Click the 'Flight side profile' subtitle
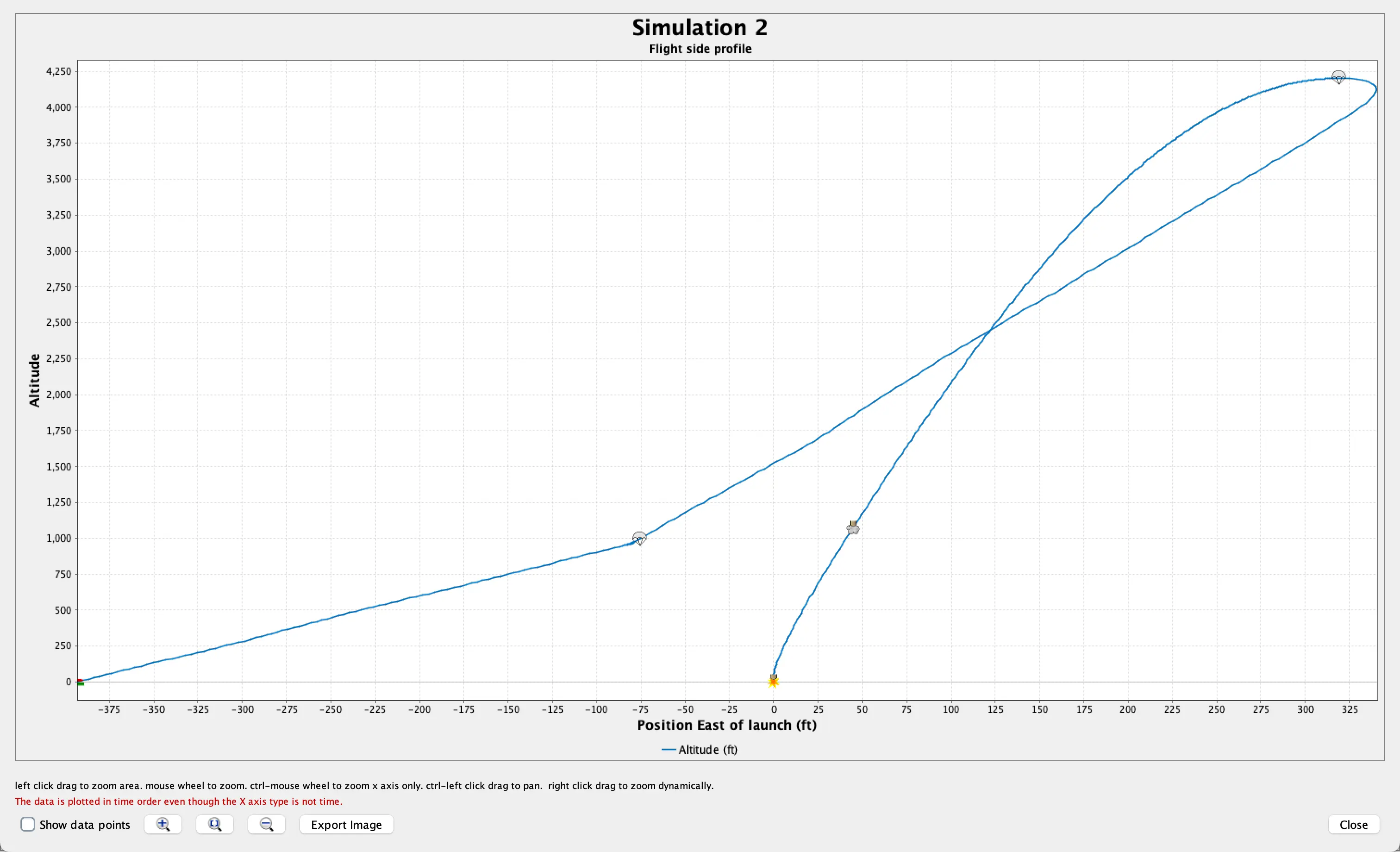 700,49
